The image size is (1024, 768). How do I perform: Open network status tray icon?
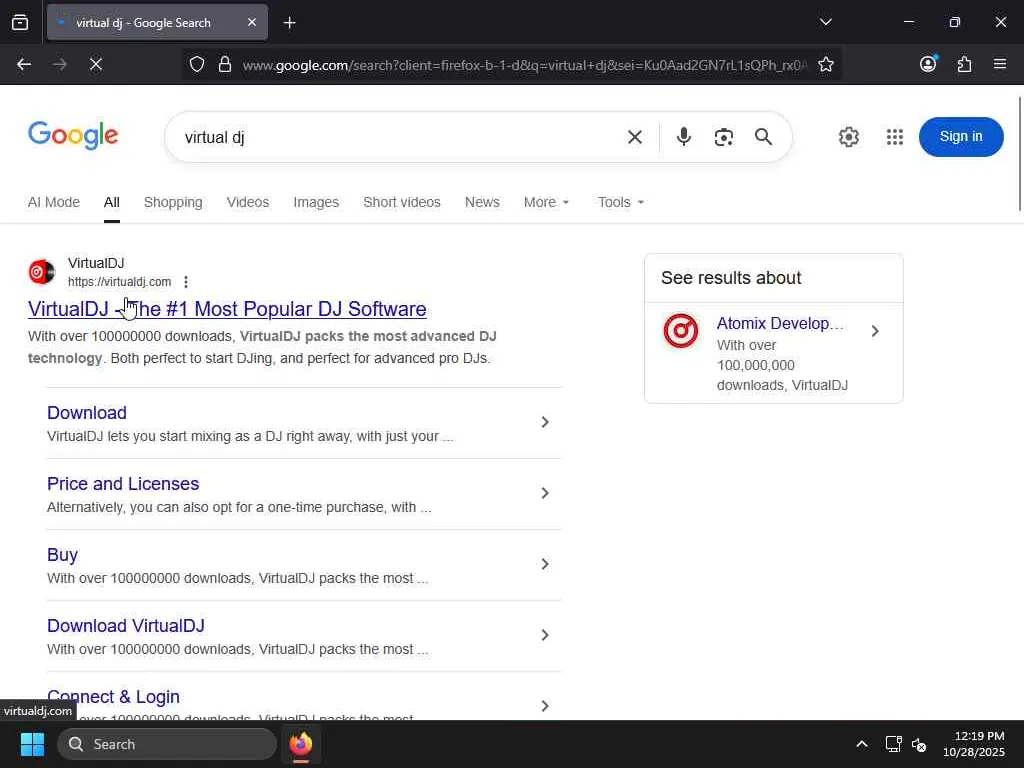tap(893, 744)
